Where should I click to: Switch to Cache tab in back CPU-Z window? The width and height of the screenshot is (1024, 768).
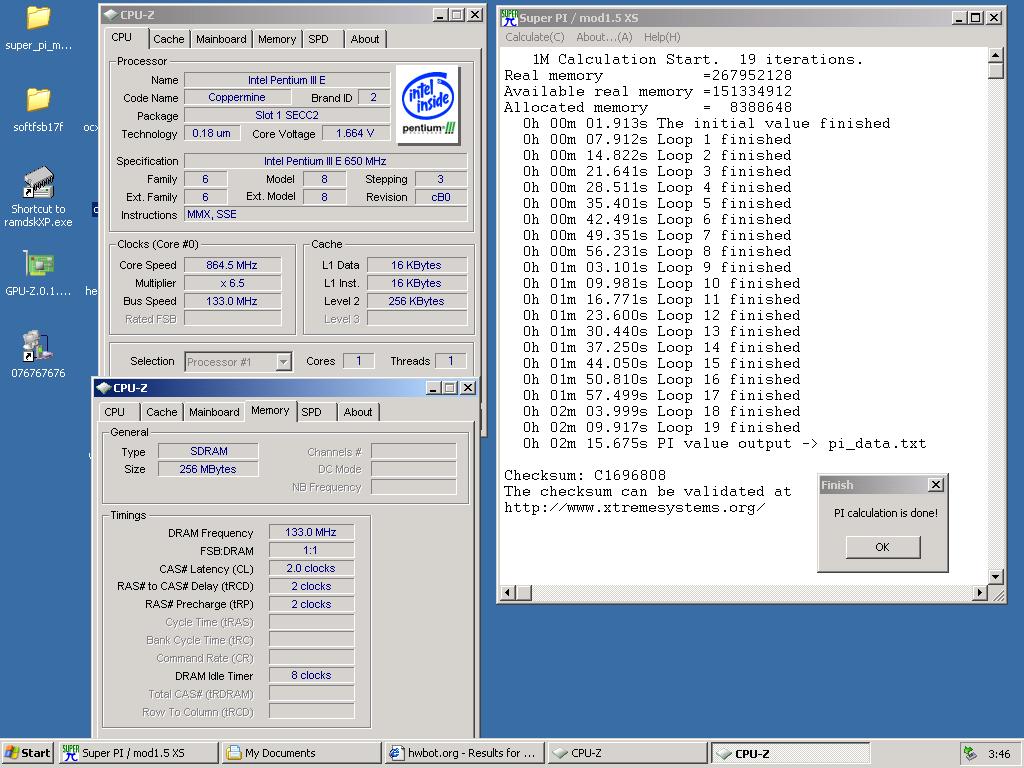[168, 39]
